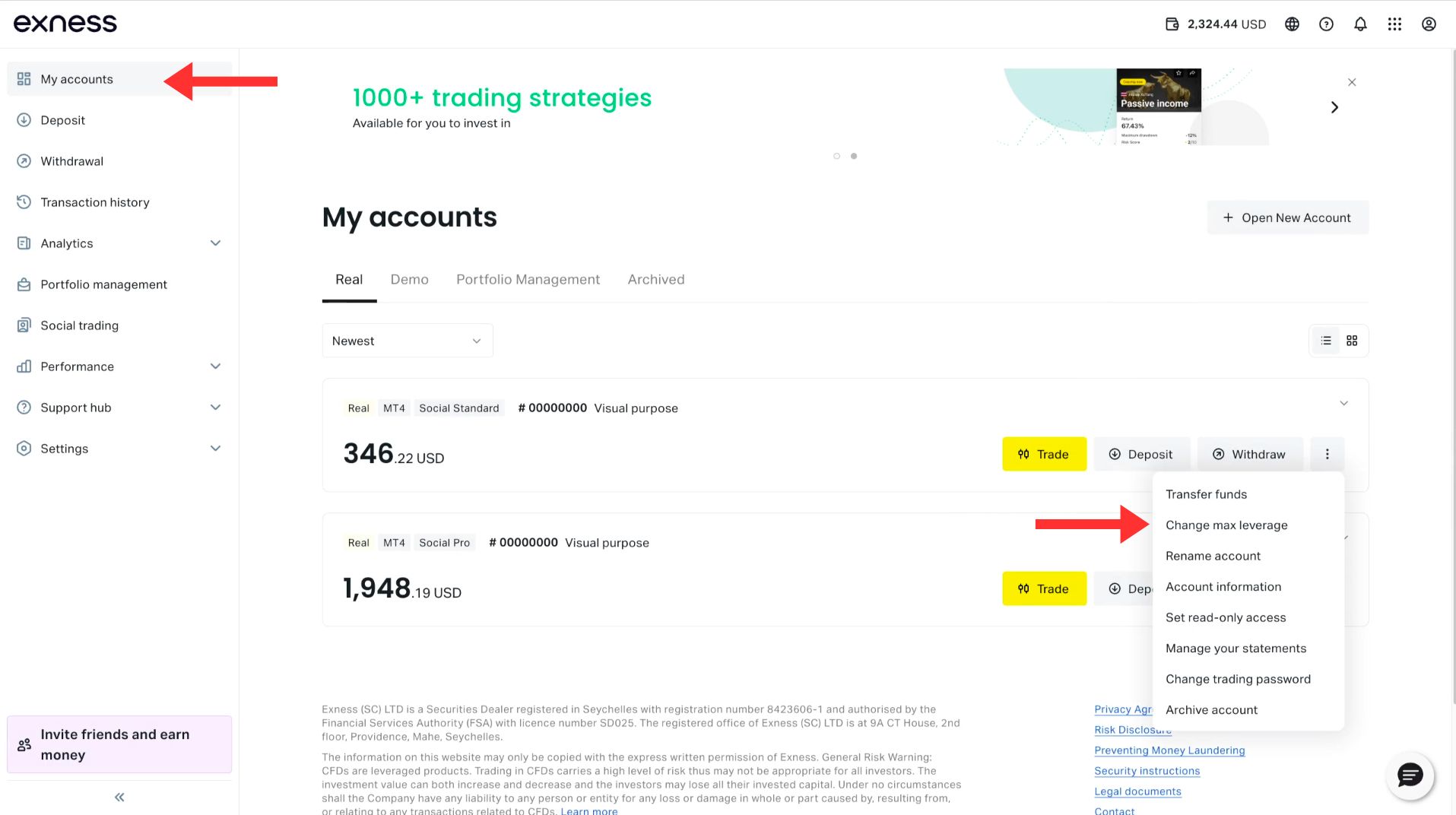Screen dimensions: 1456x815
Task: Collapse the sidebar with double-chevron icon
Action: pyautogui.click(x=119, y=797)
